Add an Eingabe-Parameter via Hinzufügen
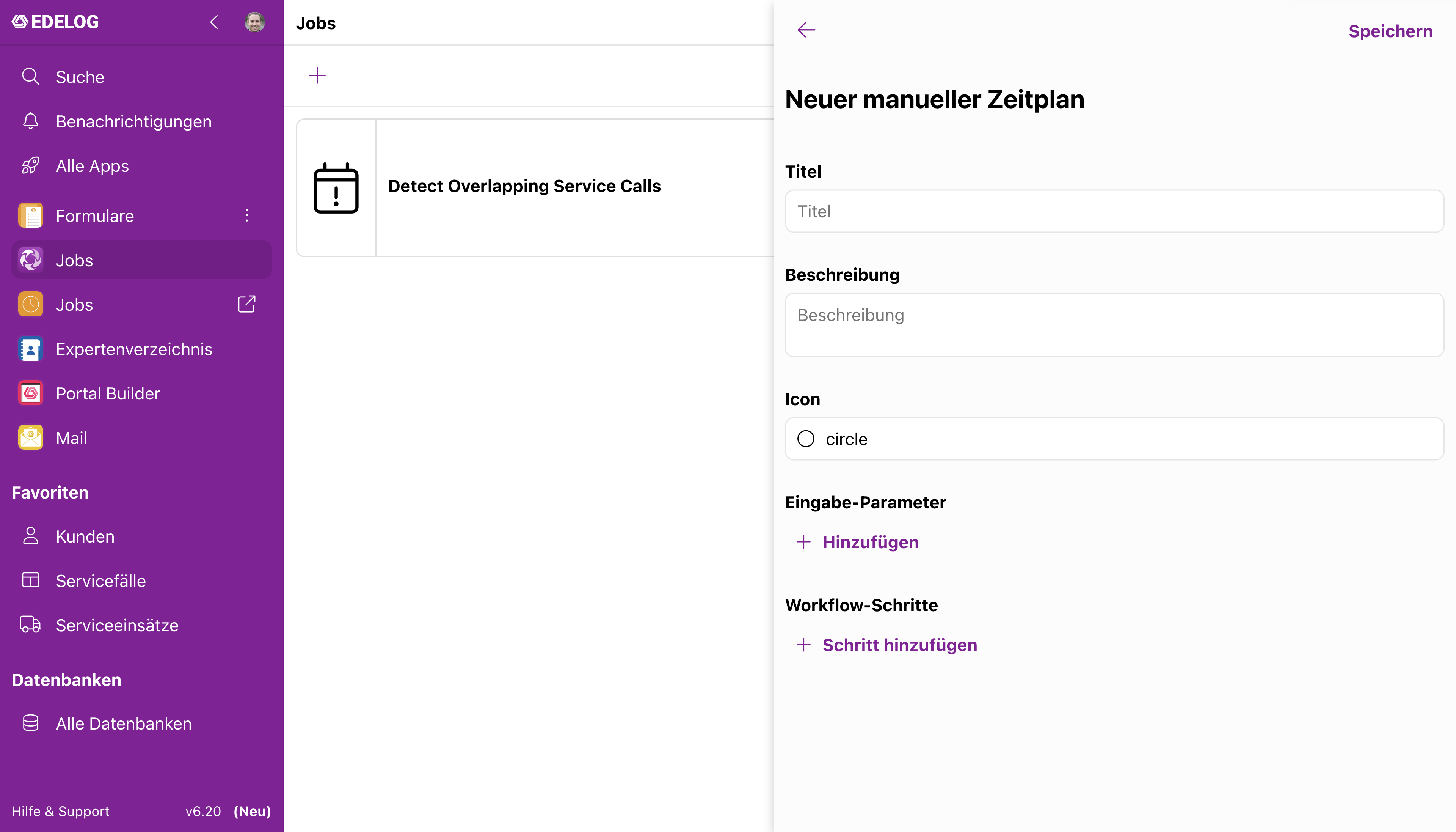This screenshot has width=1456, height=832. point(858,542)
